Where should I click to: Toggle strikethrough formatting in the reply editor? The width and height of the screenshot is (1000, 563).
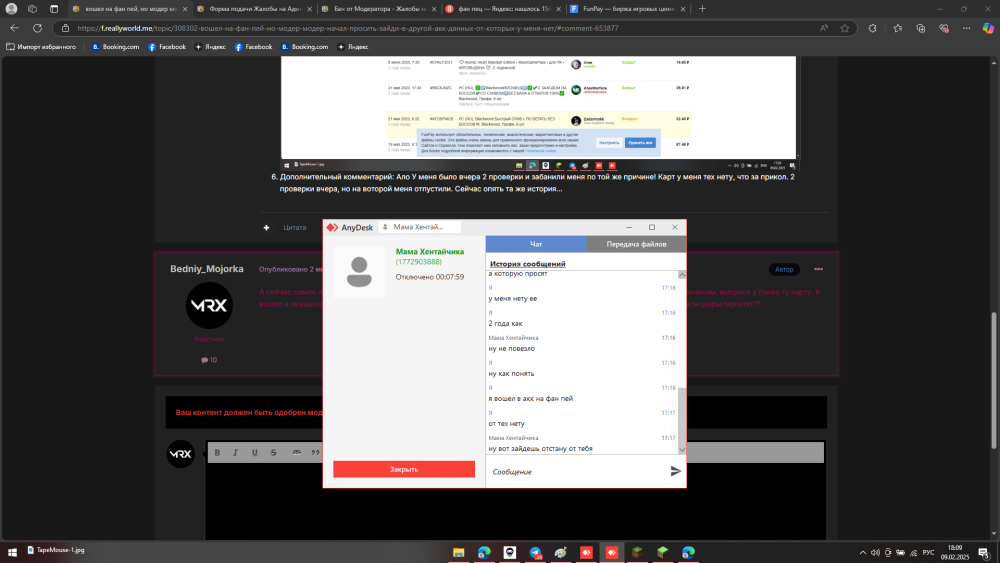pyautogui.click(x=274, y=452)
